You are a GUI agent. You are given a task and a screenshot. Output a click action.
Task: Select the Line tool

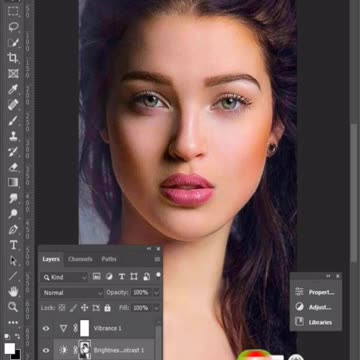point(13,276)
